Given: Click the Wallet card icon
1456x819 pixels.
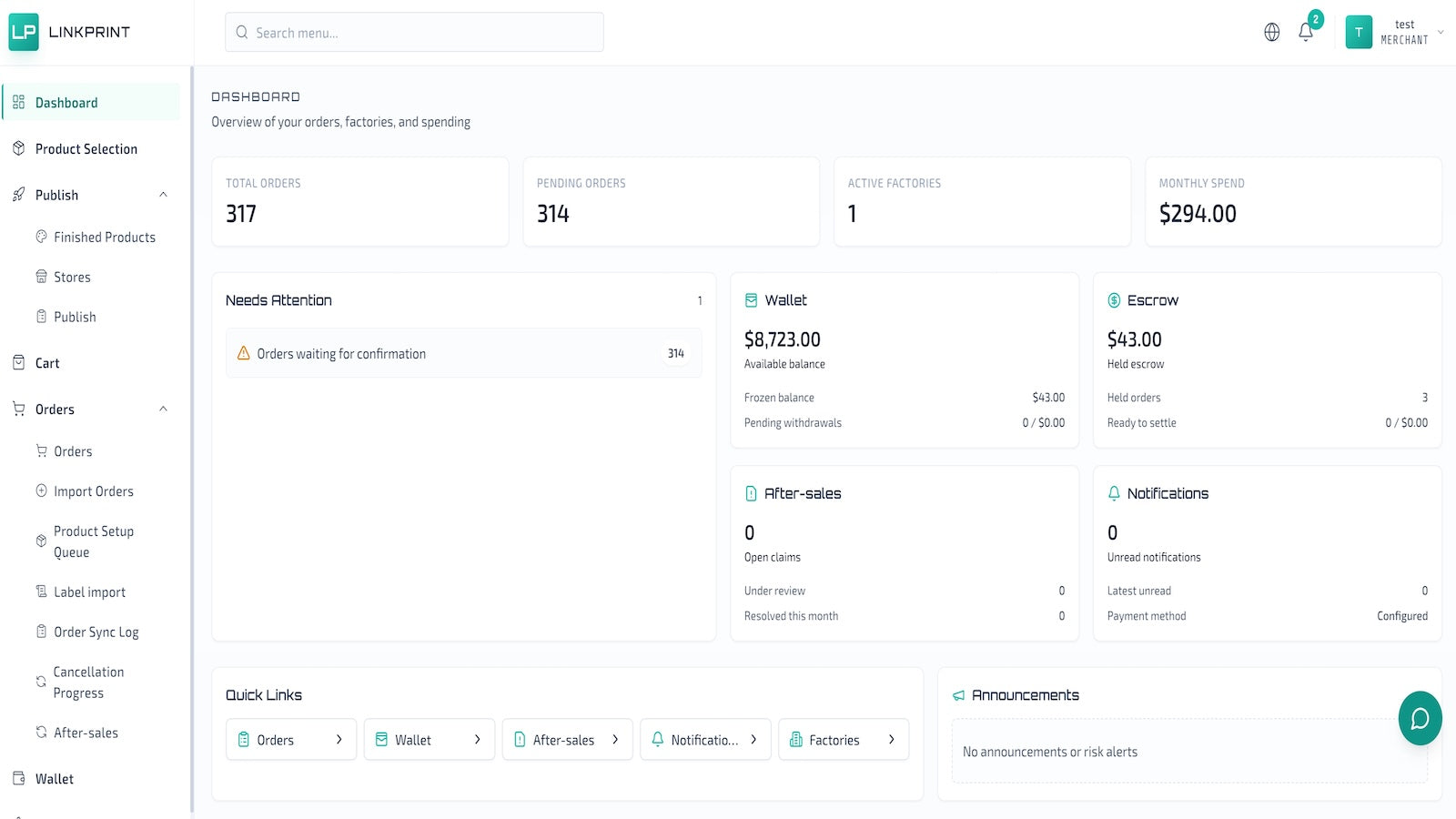Looking at the screenshot, I should click(x=751, y=300).
